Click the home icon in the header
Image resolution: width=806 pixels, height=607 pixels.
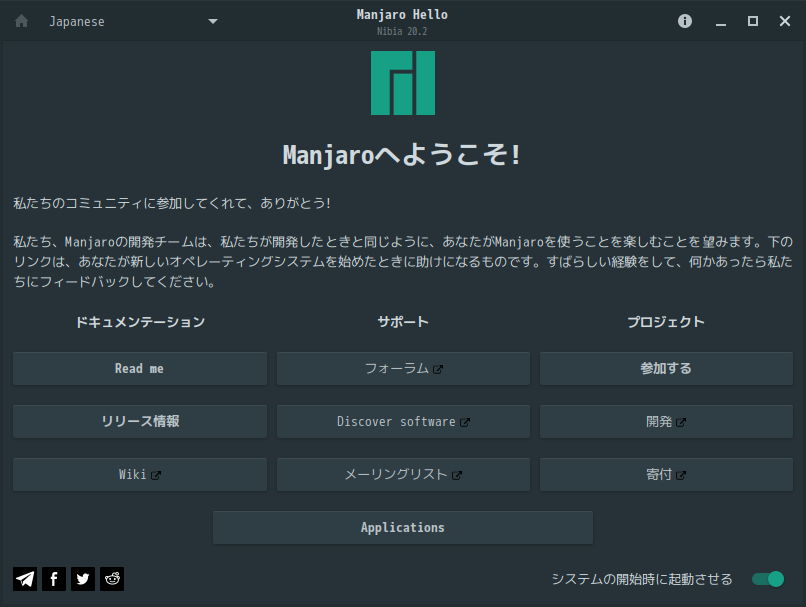[x=22, y=21]
